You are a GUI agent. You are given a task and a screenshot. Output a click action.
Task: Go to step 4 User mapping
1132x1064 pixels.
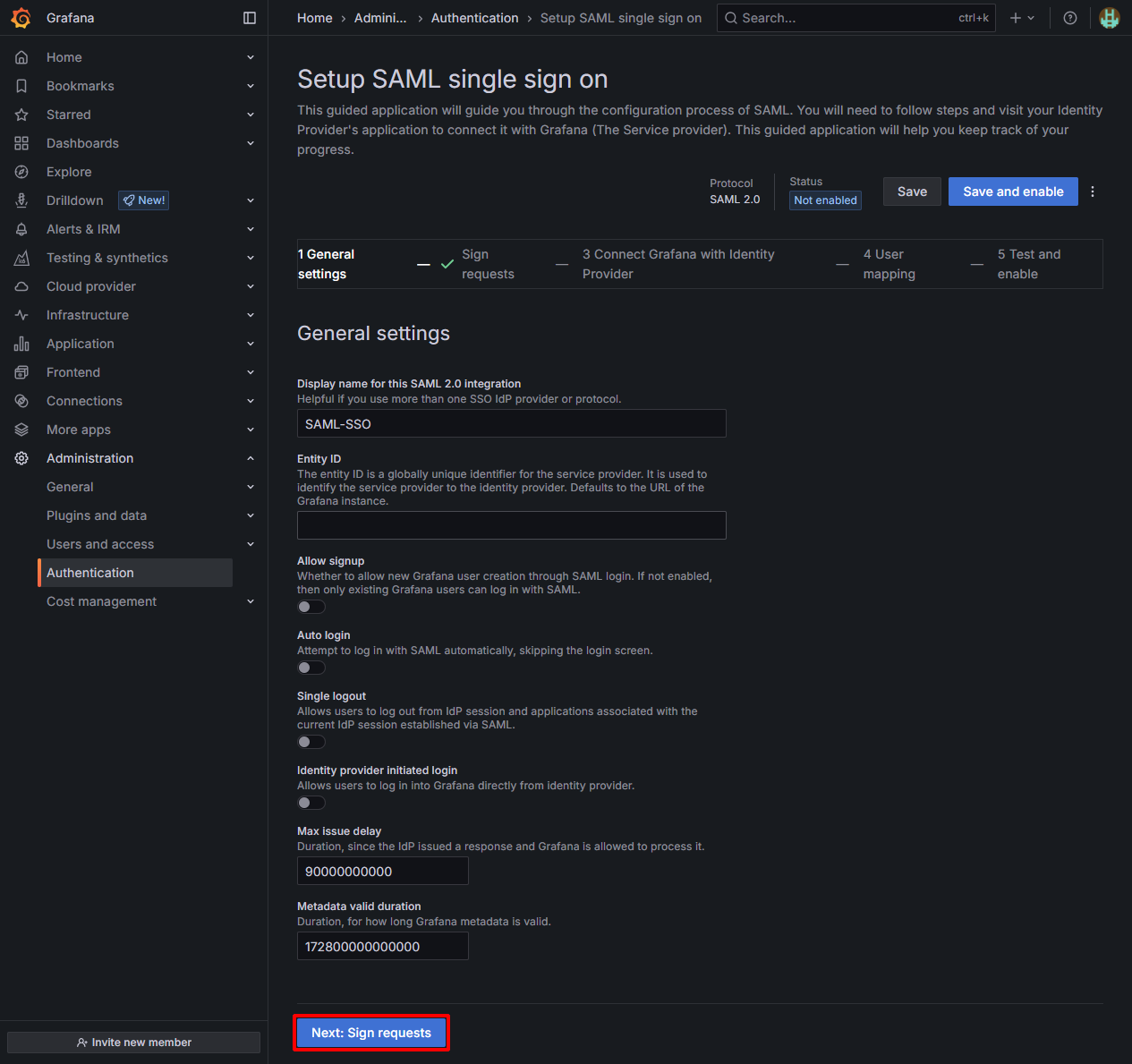(x=888, y=264)
